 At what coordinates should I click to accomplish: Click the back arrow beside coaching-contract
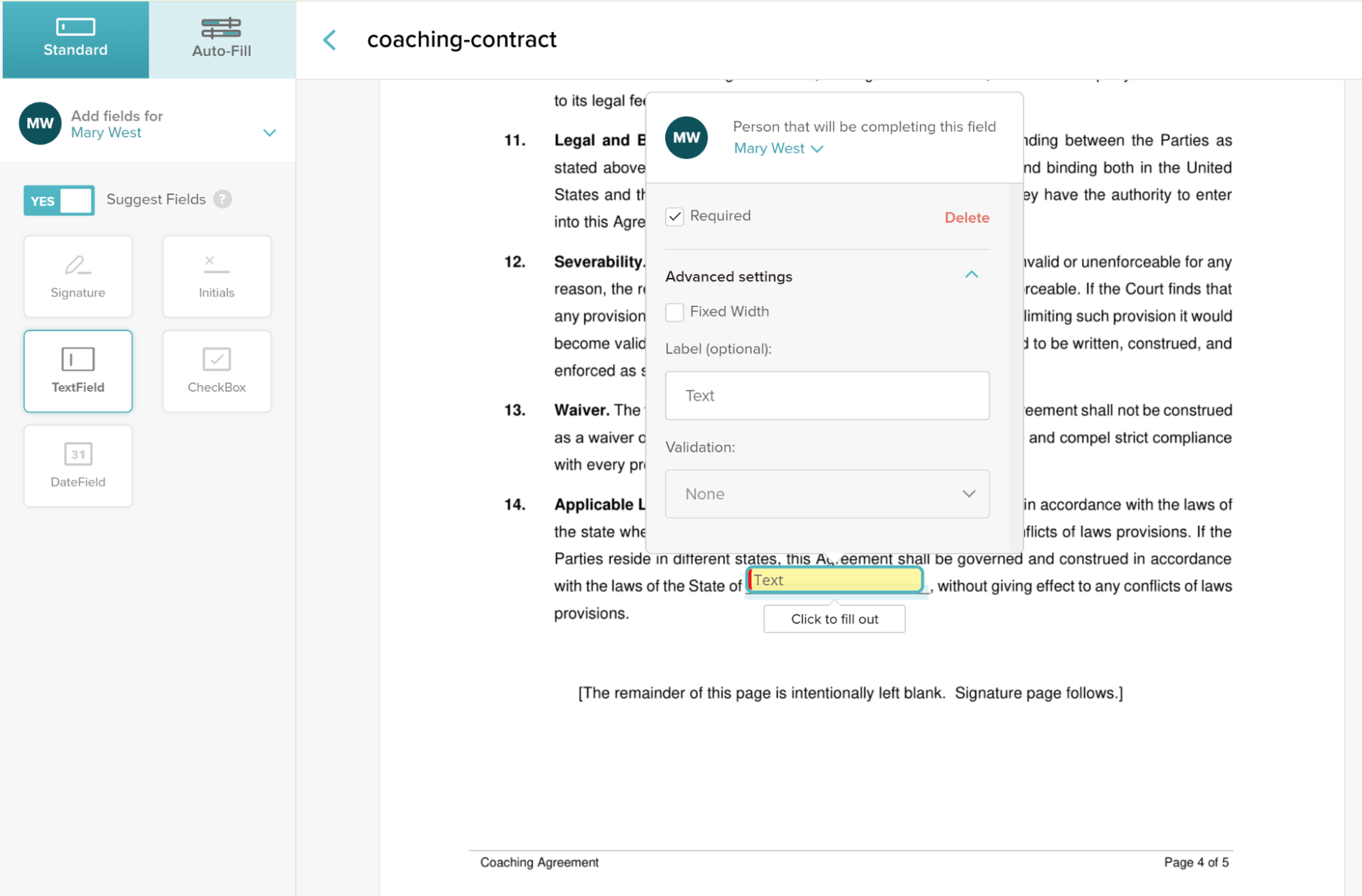(329, 40)
